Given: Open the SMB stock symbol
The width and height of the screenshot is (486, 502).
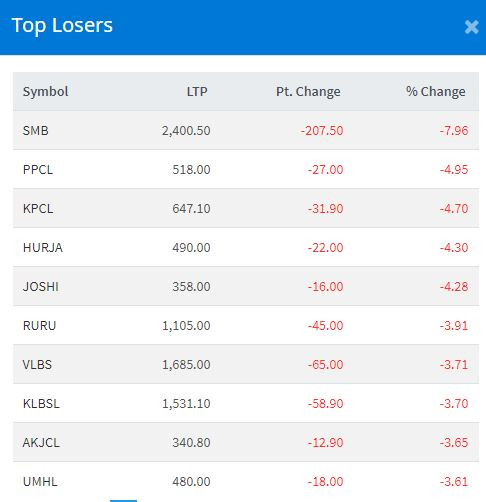Looking at the screenshot, I should [x=35, y=130].
